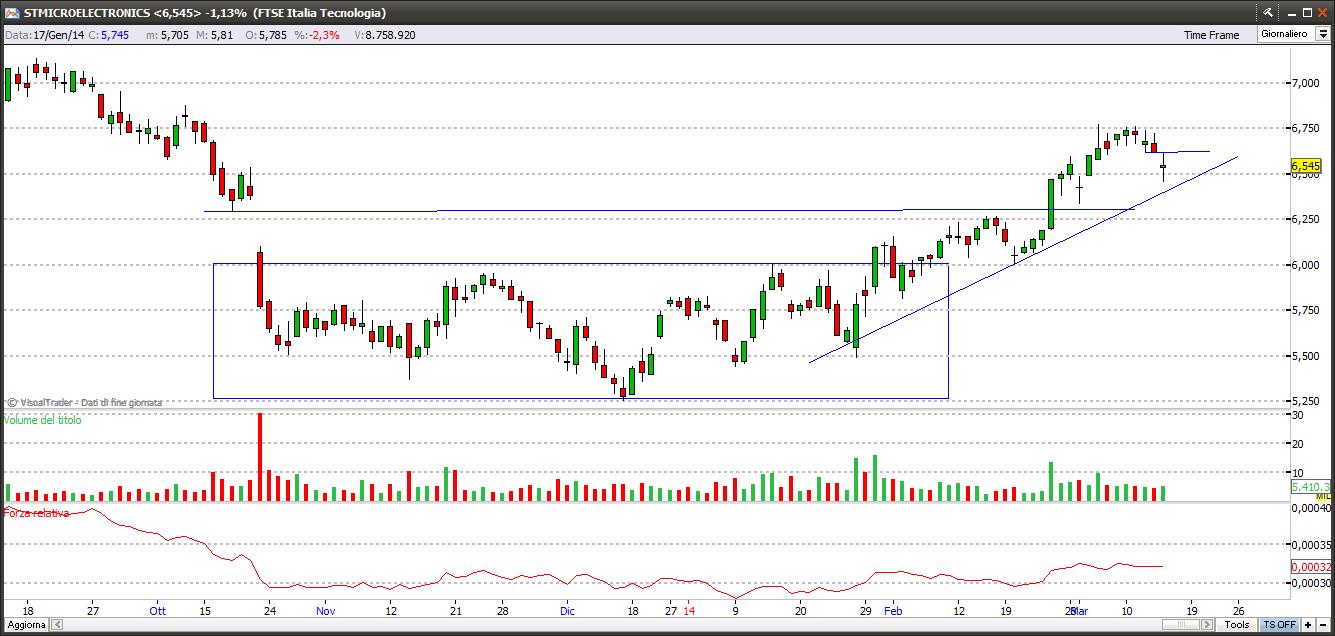
Task: Click the Time Frame dropdown arrow
Action: tap(1322, 34)
